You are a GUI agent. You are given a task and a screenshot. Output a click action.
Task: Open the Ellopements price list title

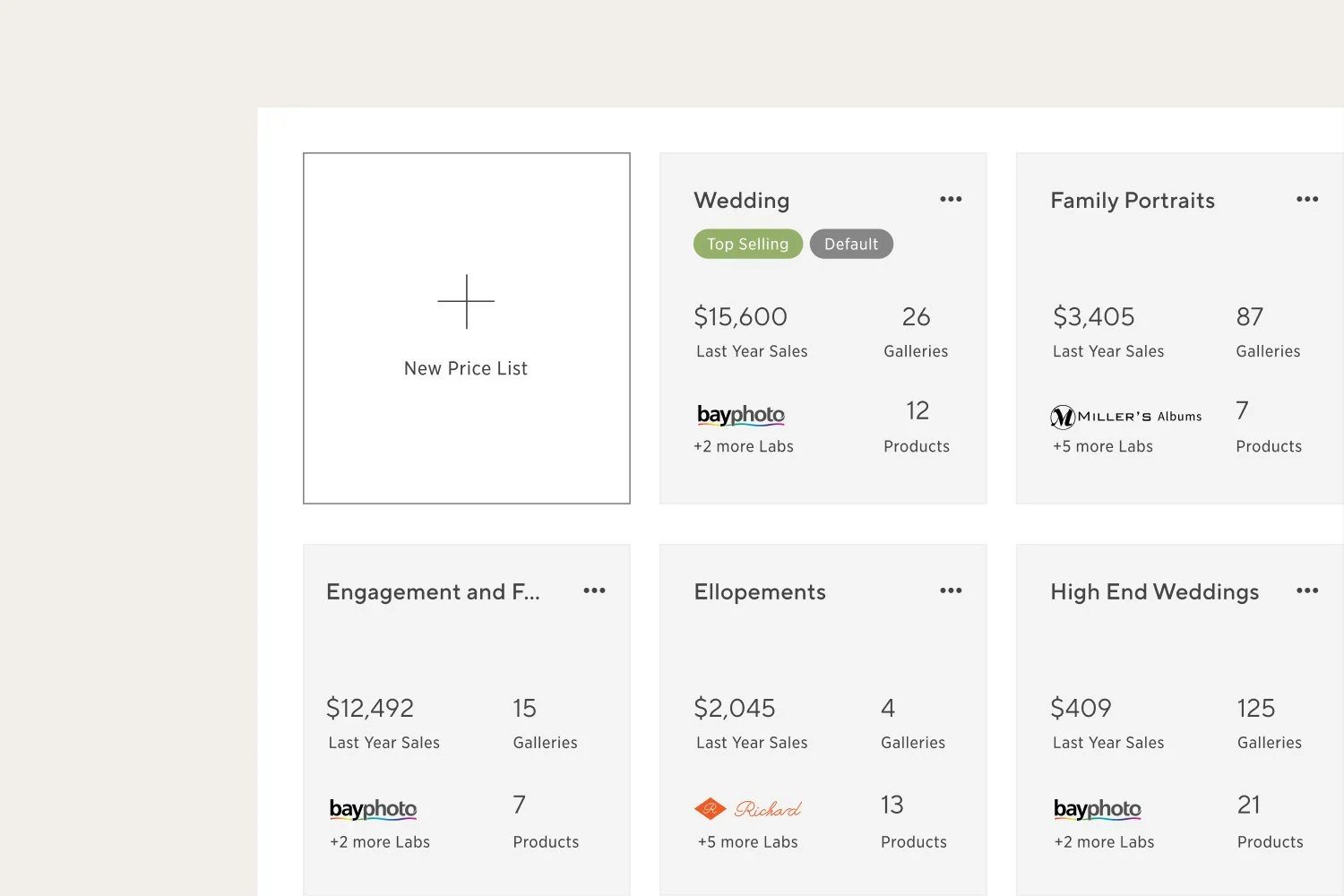(x=760, y=592)
